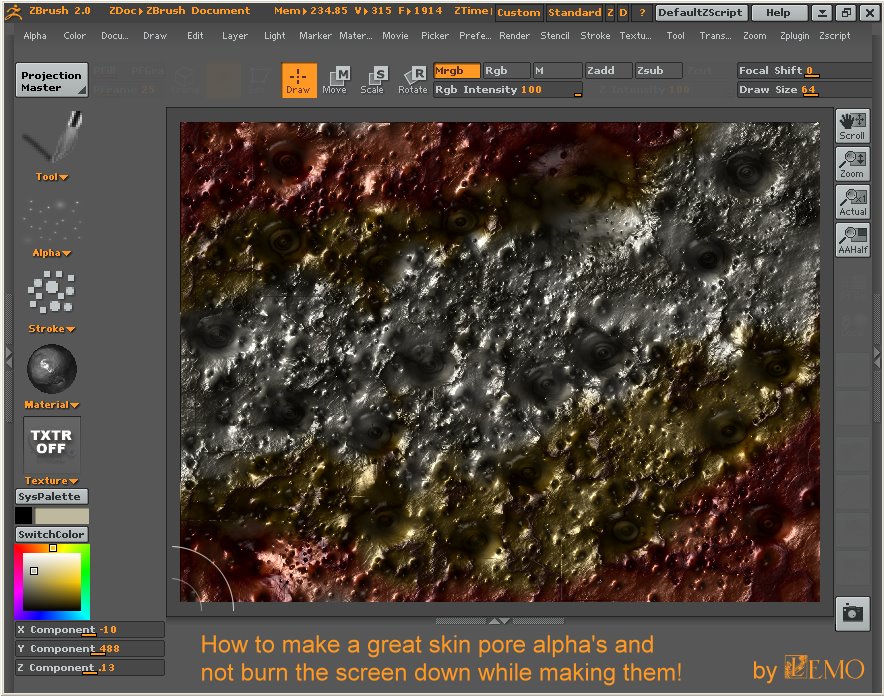
Task: Activate the Move tool icon
Action: pyautogui.click(x=335, y=80)
